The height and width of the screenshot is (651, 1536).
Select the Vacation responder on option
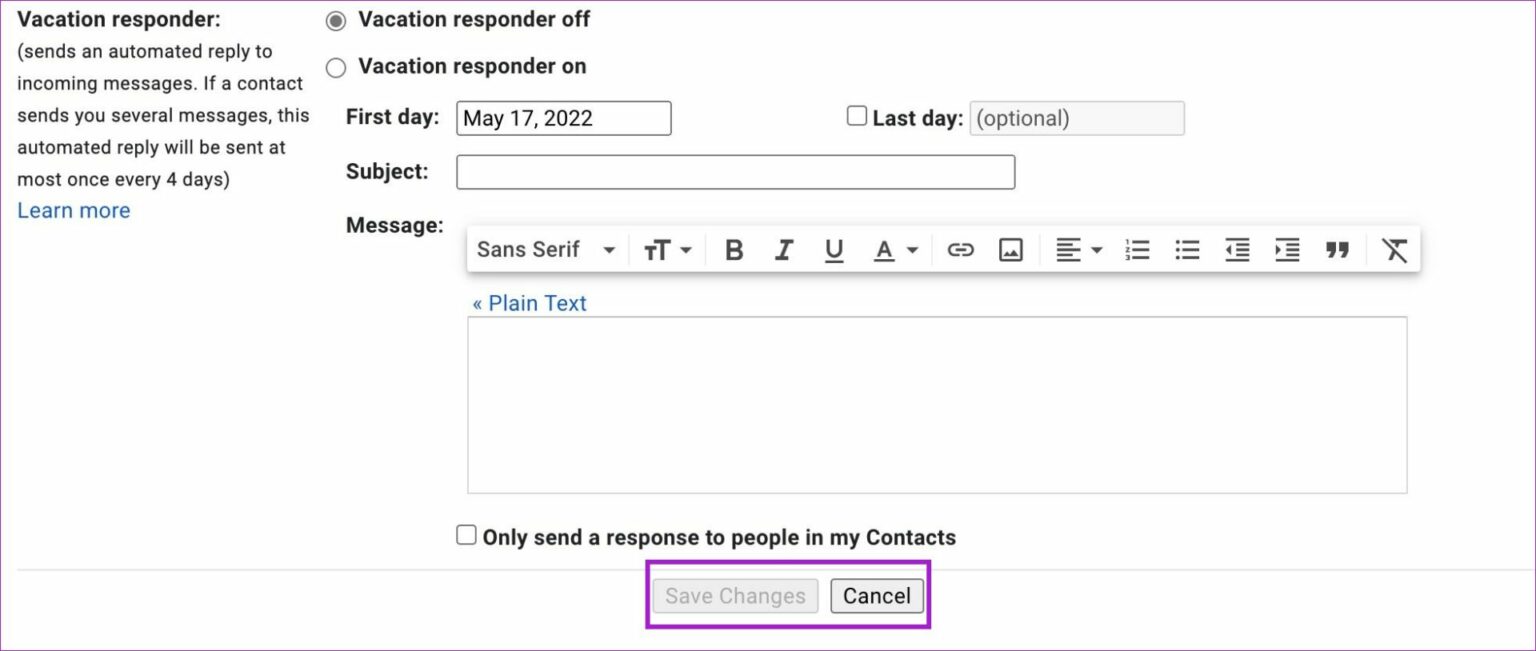(x=335, y=67)
